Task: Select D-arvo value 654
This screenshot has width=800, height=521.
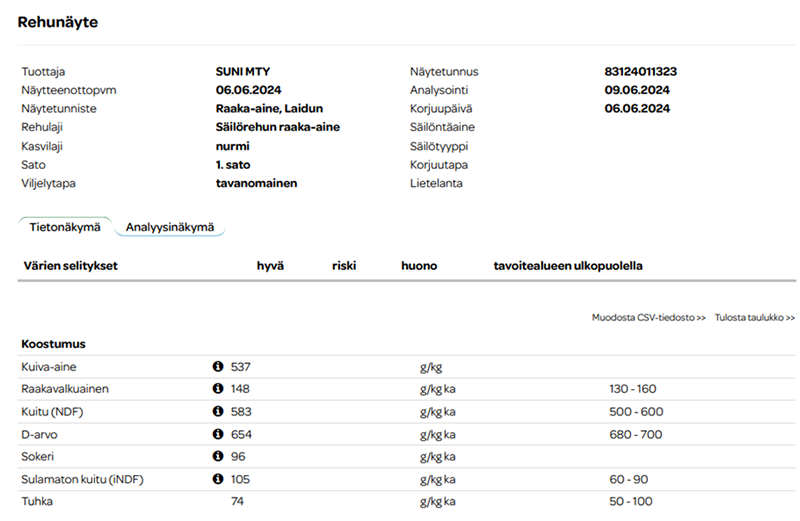Action: (x=241, y=434)
